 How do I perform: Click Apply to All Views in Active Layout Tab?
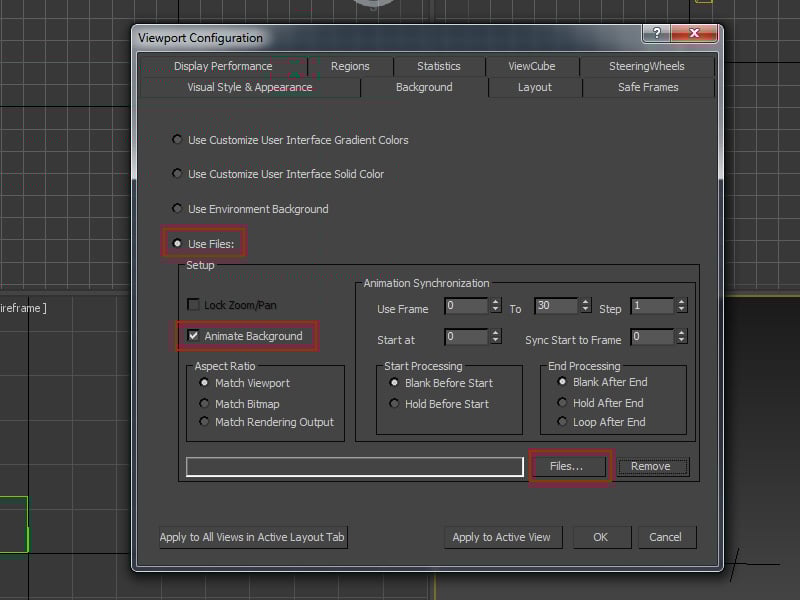pyautogui.click(x=253, y=537)
